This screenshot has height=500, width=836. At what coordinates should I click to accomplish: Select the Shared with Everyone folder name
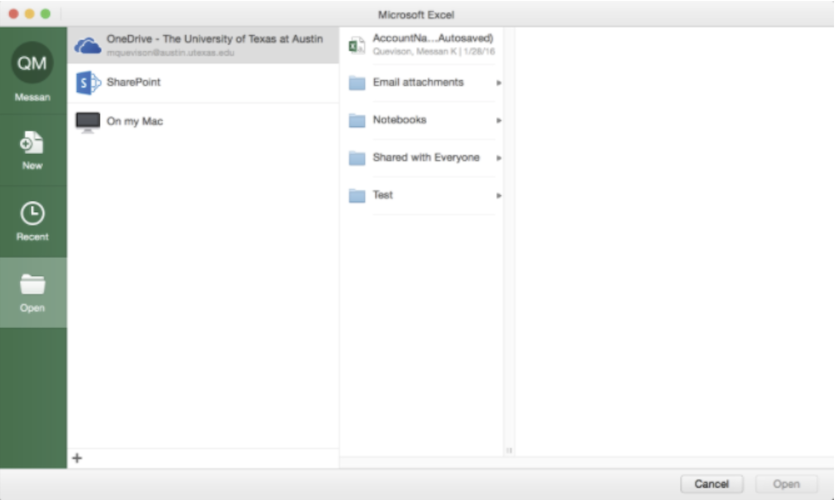tap(426, 157)
